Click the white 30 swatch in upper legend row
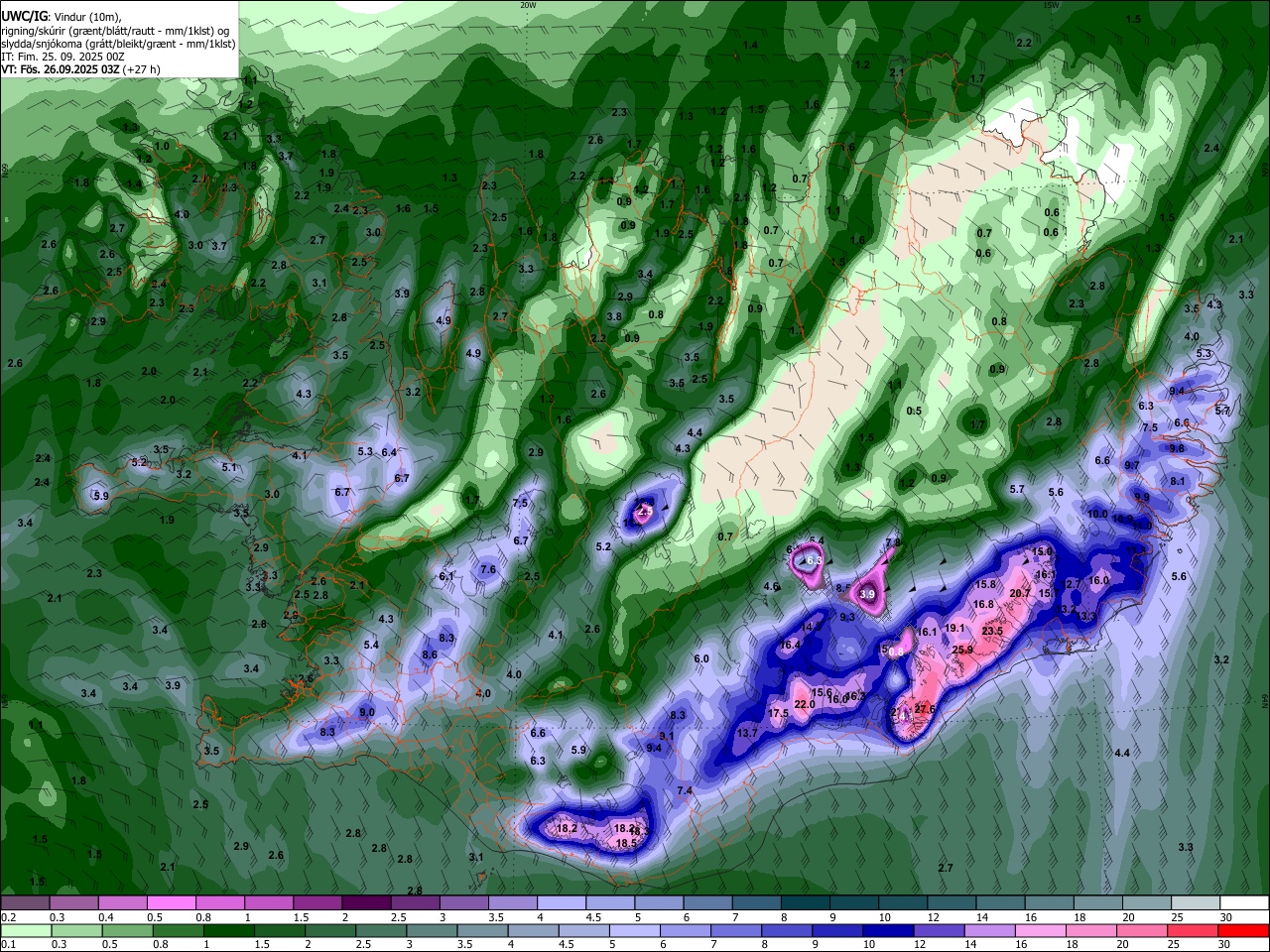Viewport: 1270px width, 952px height. 1244,903
